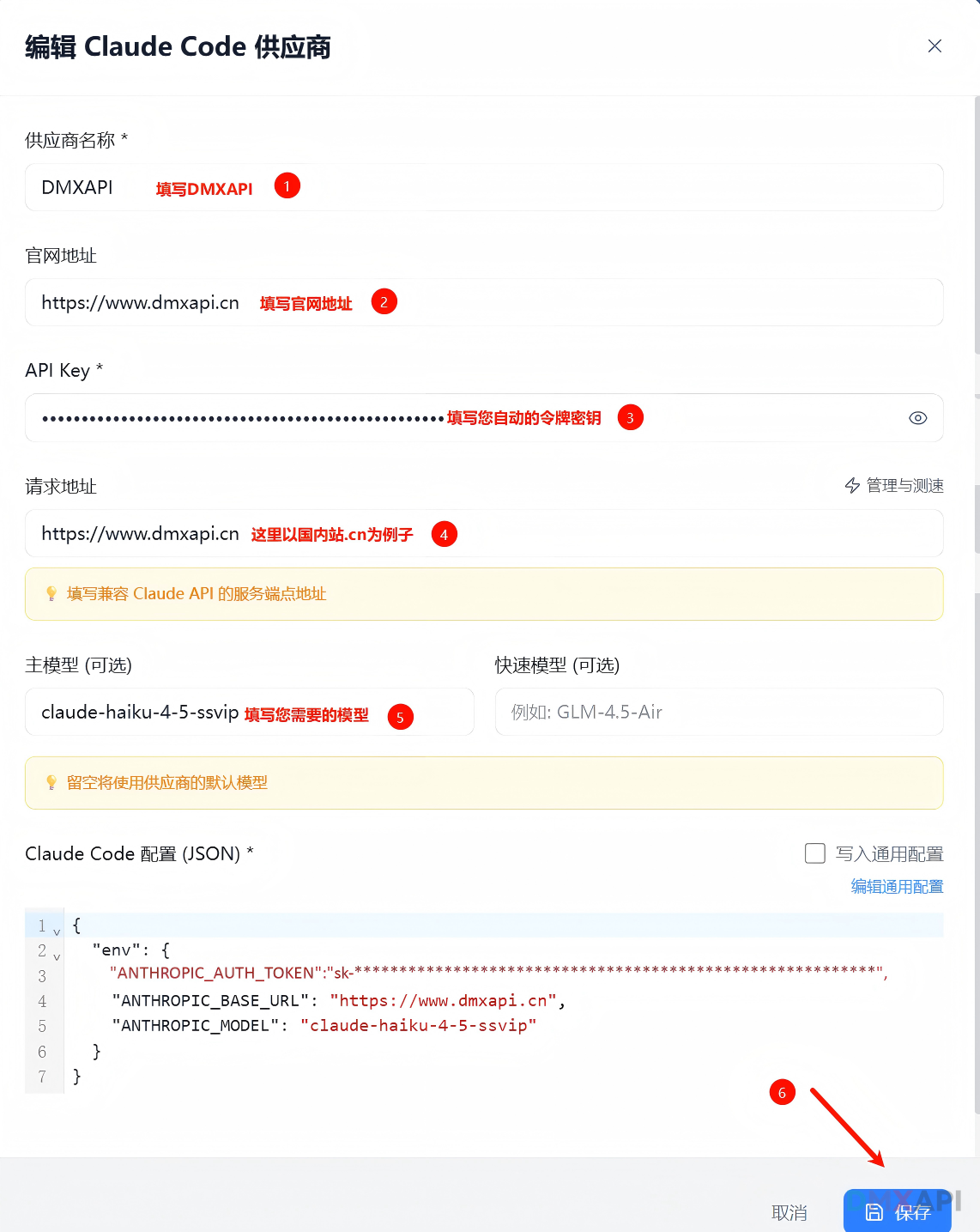Save the provider with 保存 button
Viewport: 980px width, 1232px height.
897,1211
